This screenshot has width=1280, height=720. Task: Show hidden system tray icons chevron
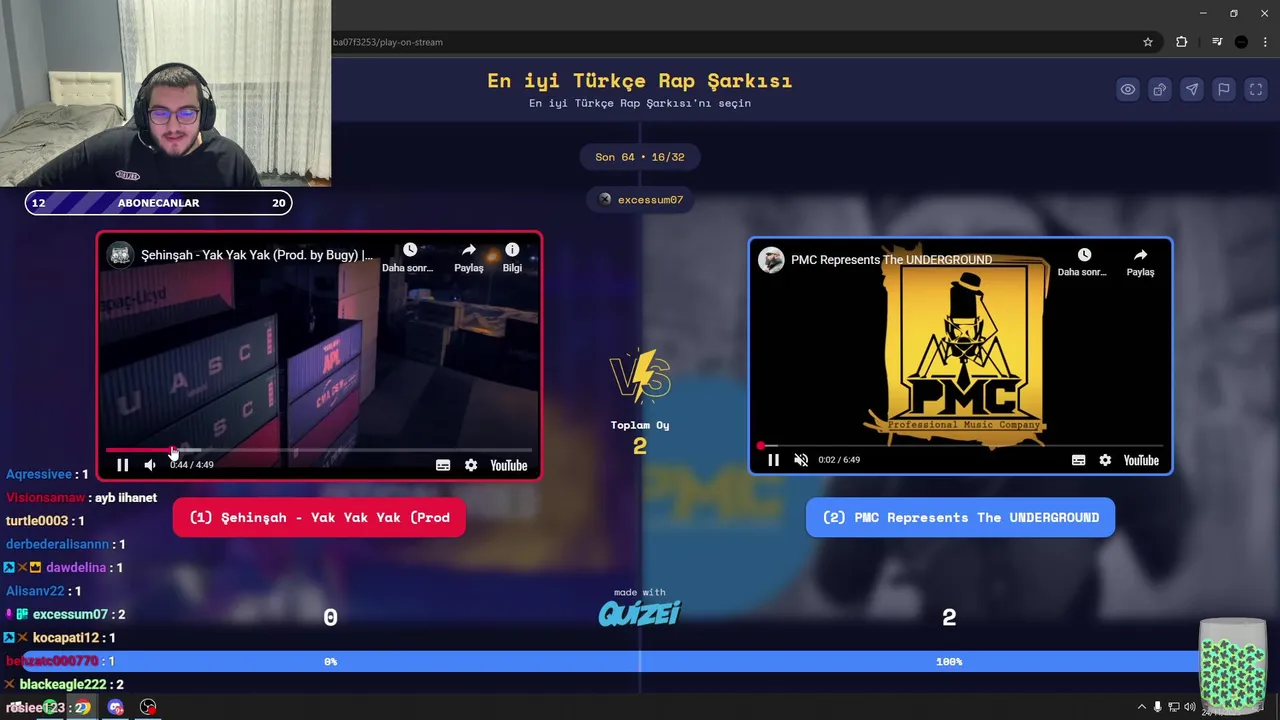click(1141, 708)
